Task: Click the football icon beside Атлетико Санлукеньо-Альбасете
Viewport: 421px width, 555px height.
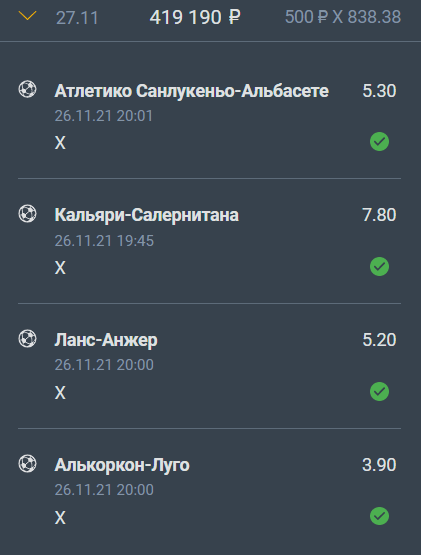Action: [27, 89]
